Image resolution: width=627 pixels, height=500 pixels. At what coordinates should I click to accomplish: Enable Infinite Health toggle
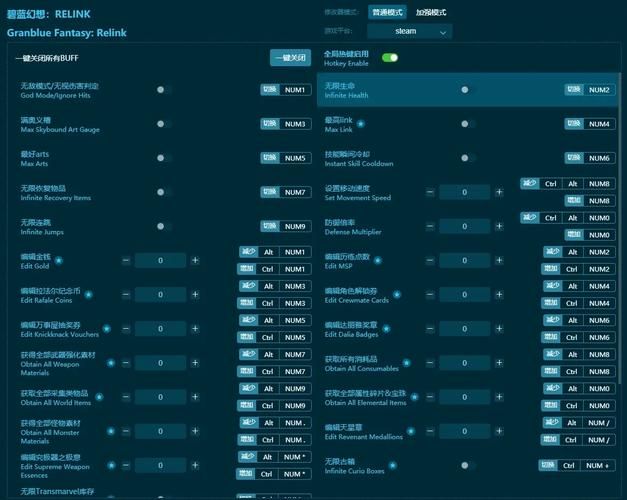coord(468,90)
